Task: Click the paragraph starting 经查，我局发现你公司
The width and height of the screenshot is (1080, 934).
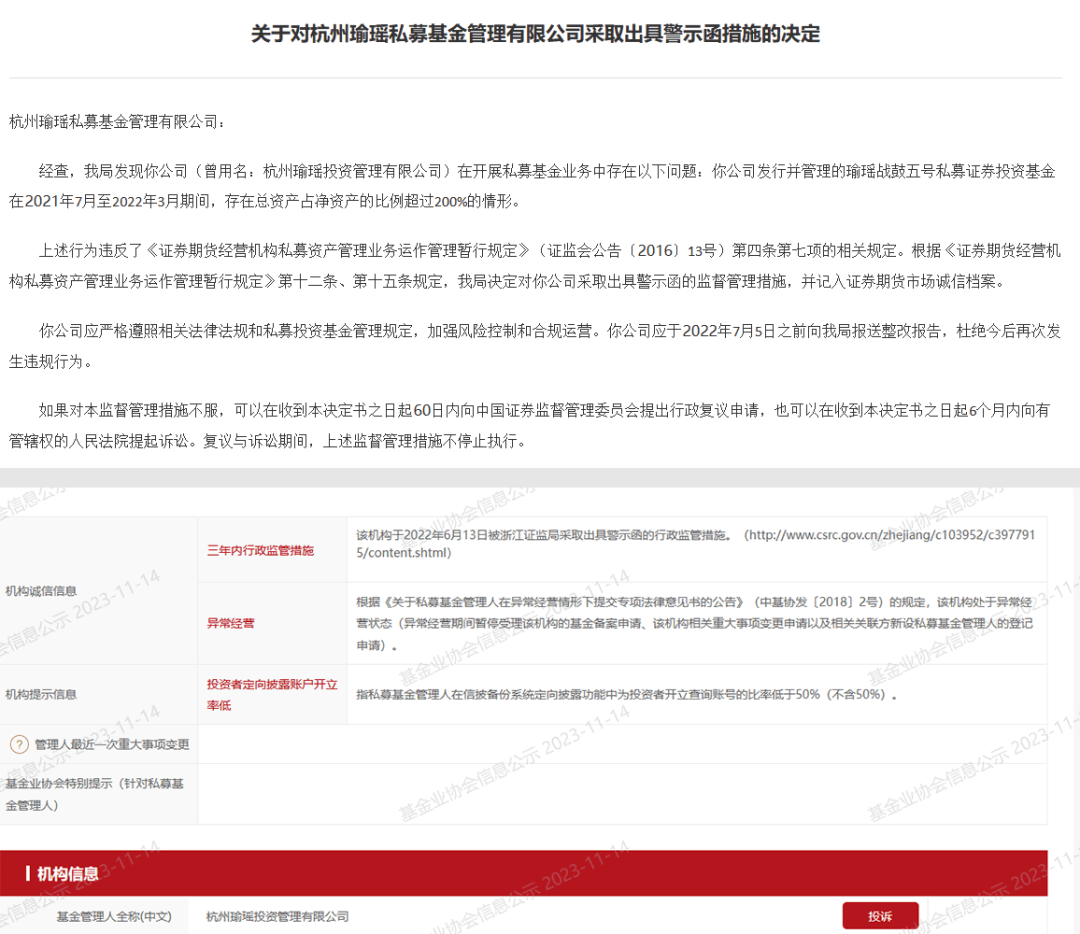Action: point(532,186)
